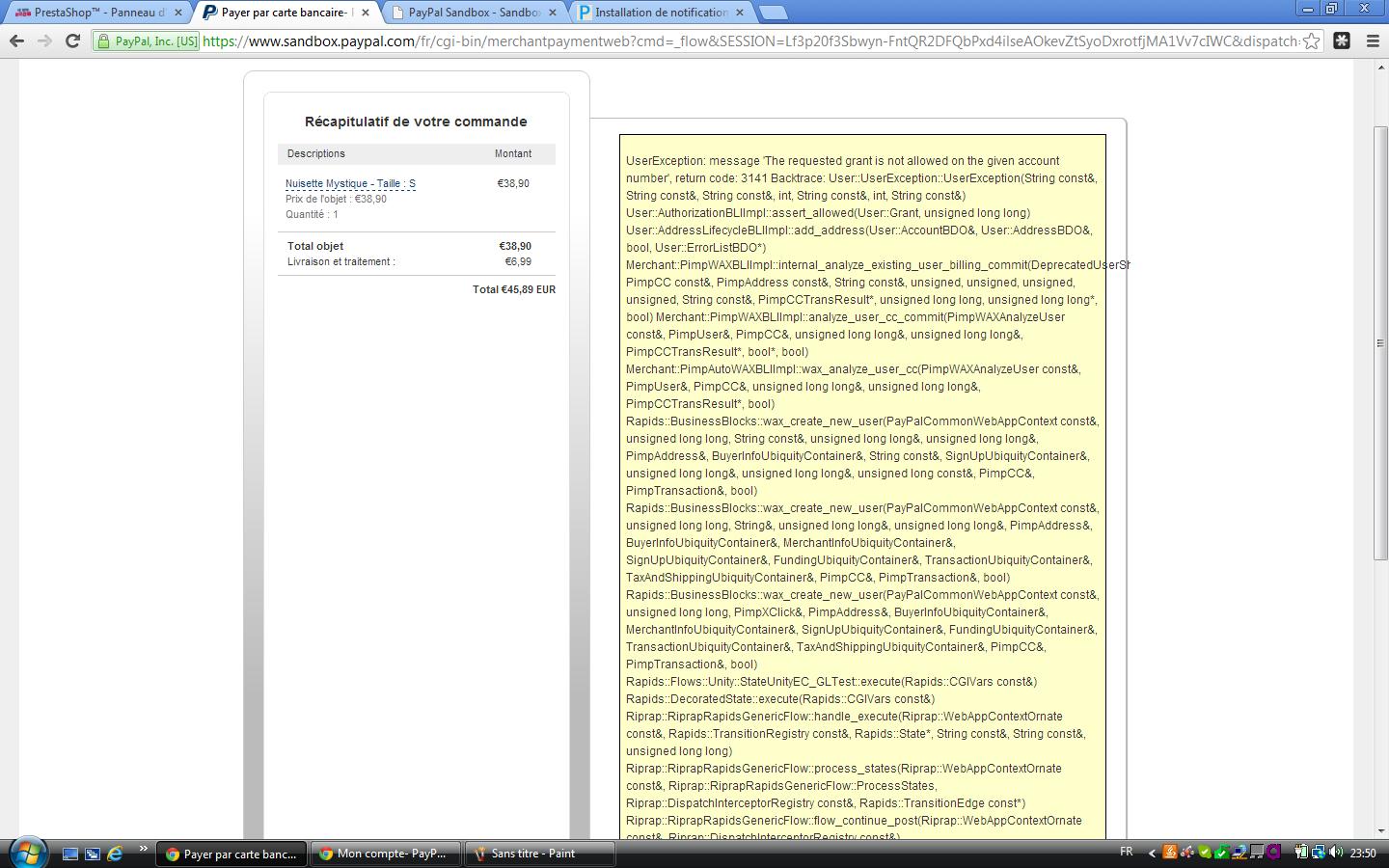Open the Chrome extension icon beside the star
The image size is (1389, 868).
pyautogui.click(x=1342, y=41)
